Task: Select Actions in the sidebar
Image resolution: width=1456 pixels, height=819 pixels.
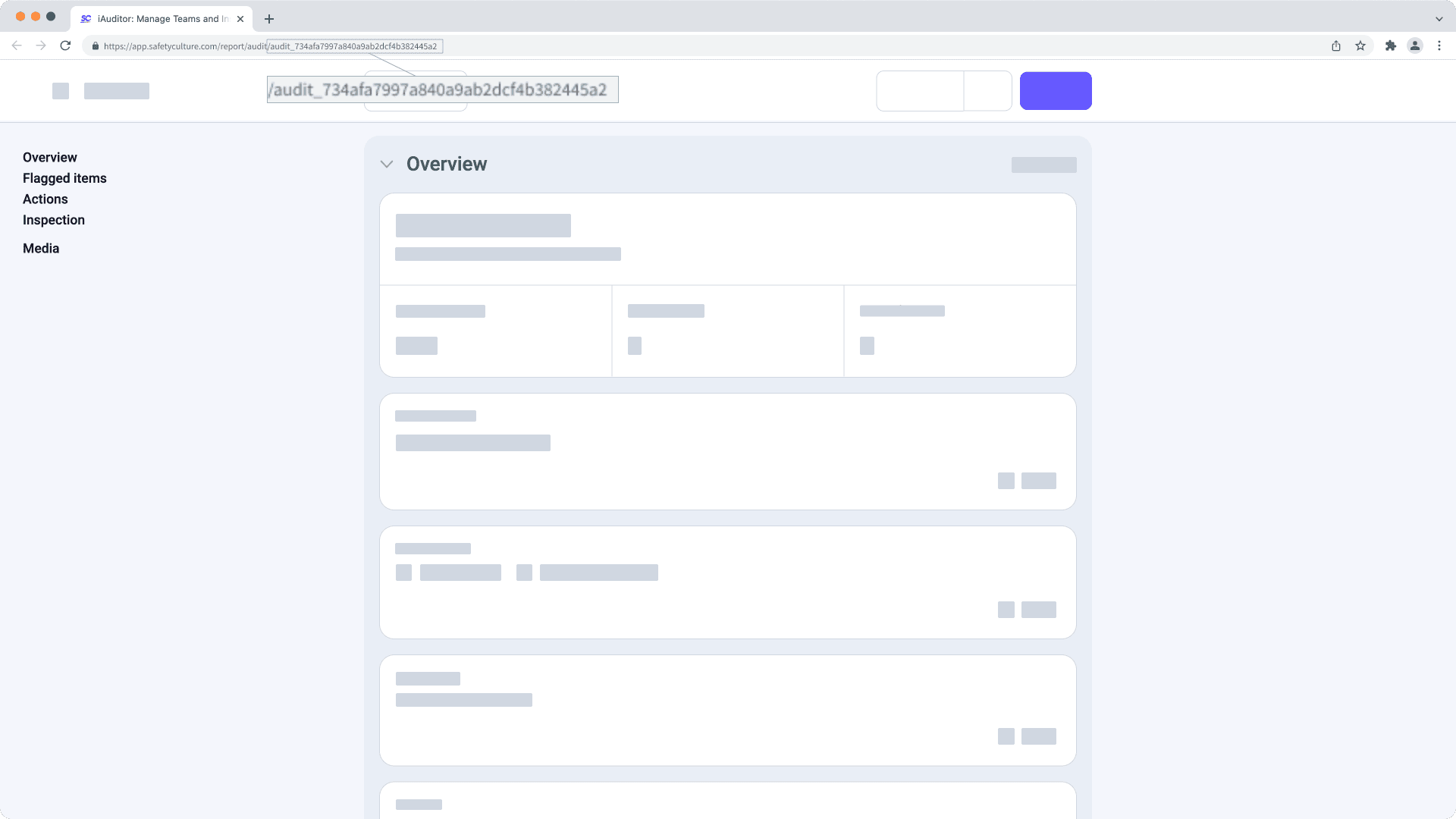Action: [45, 199]
